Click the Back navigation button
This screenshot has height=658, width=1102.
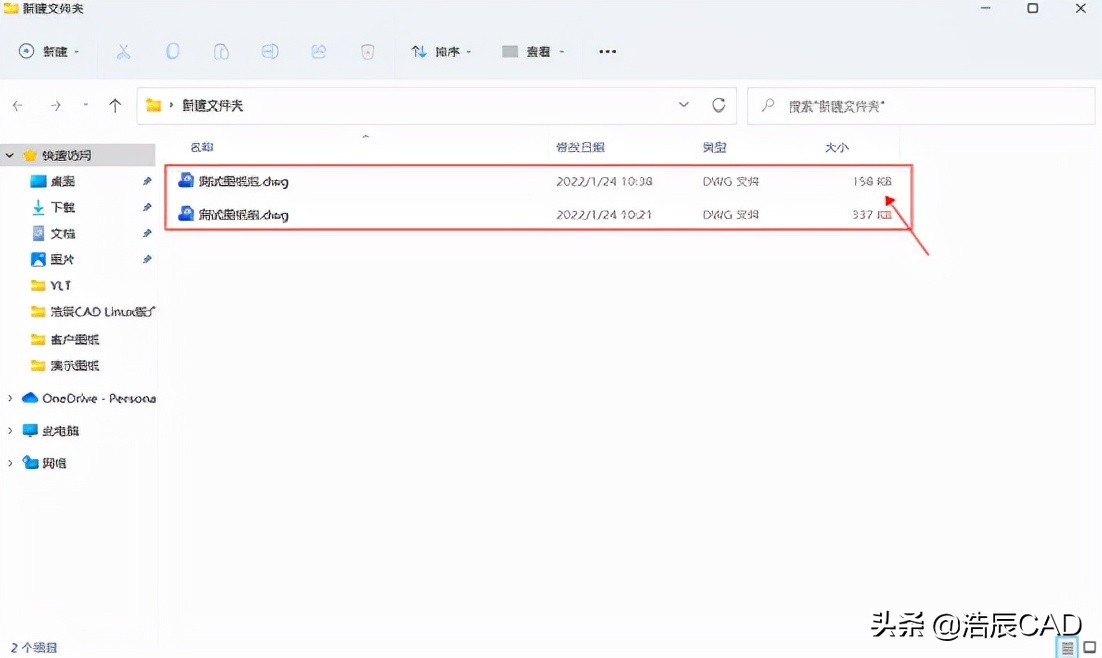click(x=18, y=105)
